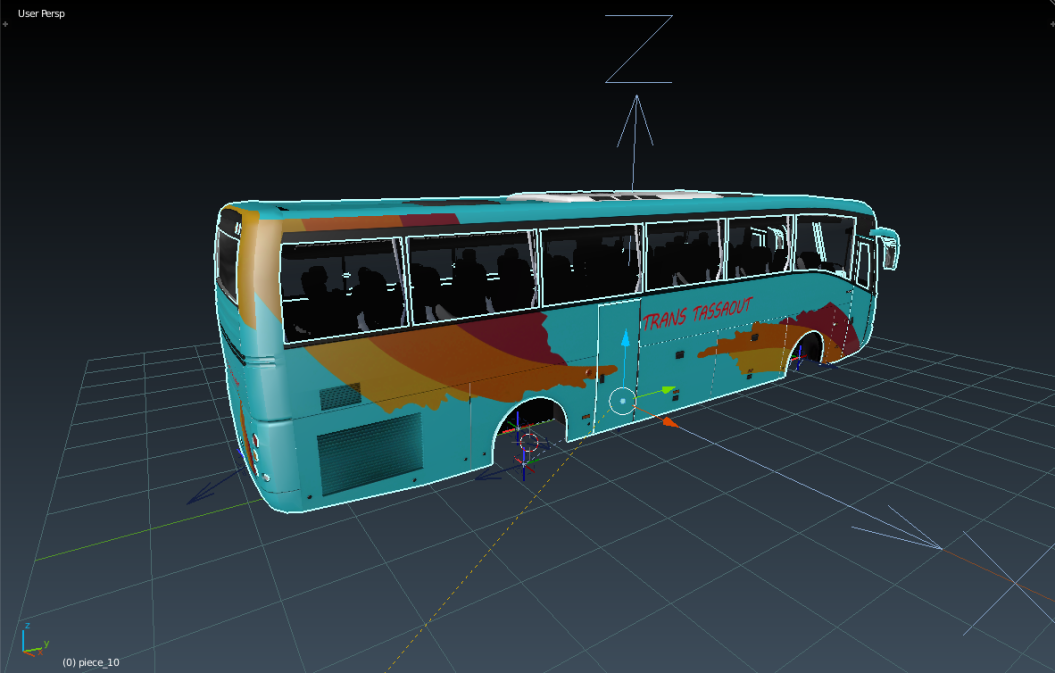Click the white manipulator center circle
Screen dimensions: 1055x673
pyautogui.click(x=622, y=401)
